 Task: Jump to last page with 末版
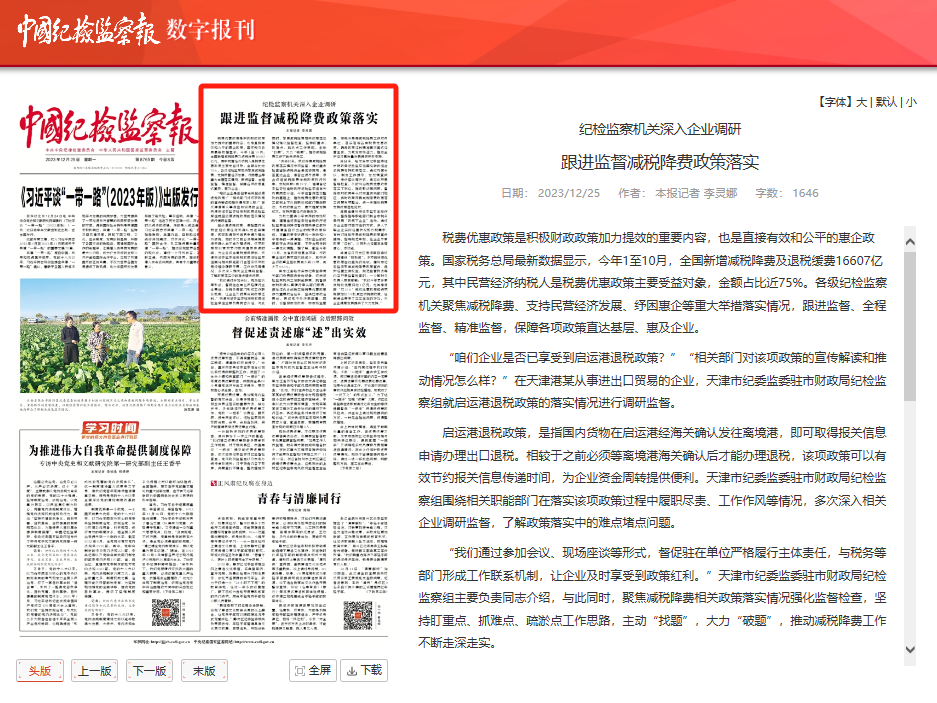pos(204,671)
